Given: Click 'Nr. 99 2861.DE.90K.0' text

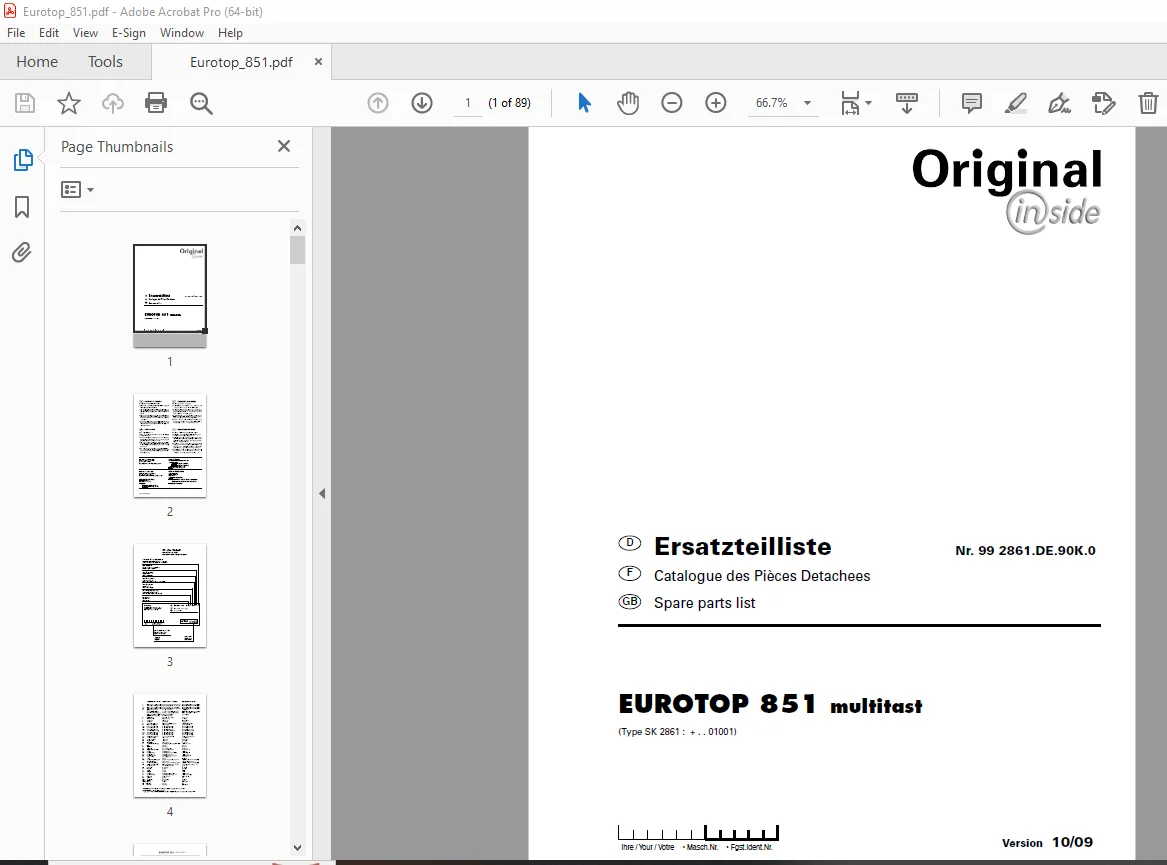Looking at the screenshot, I should [x=1025, y=551].
